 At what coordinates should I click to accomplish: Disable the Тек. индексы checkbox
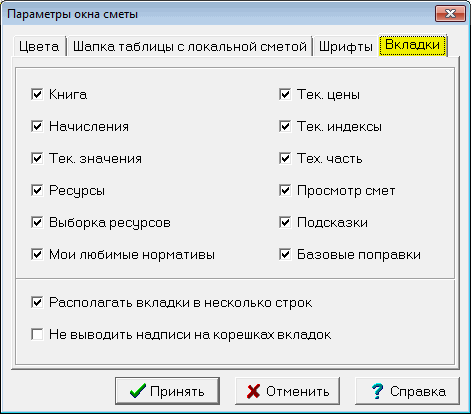pyautogui.click(x=285, y=126)
